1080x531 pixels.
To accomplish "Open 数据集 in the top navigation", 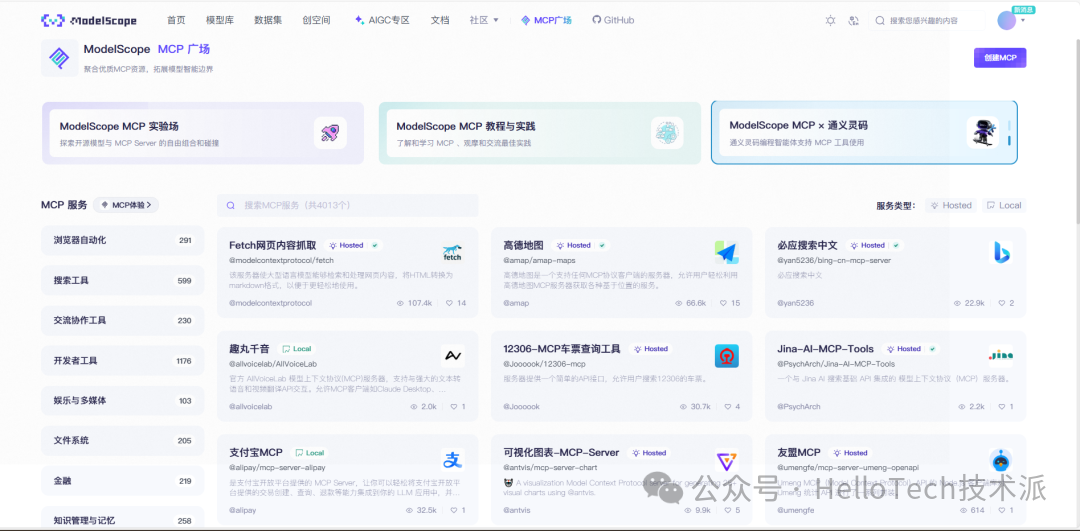I will 268,21.
